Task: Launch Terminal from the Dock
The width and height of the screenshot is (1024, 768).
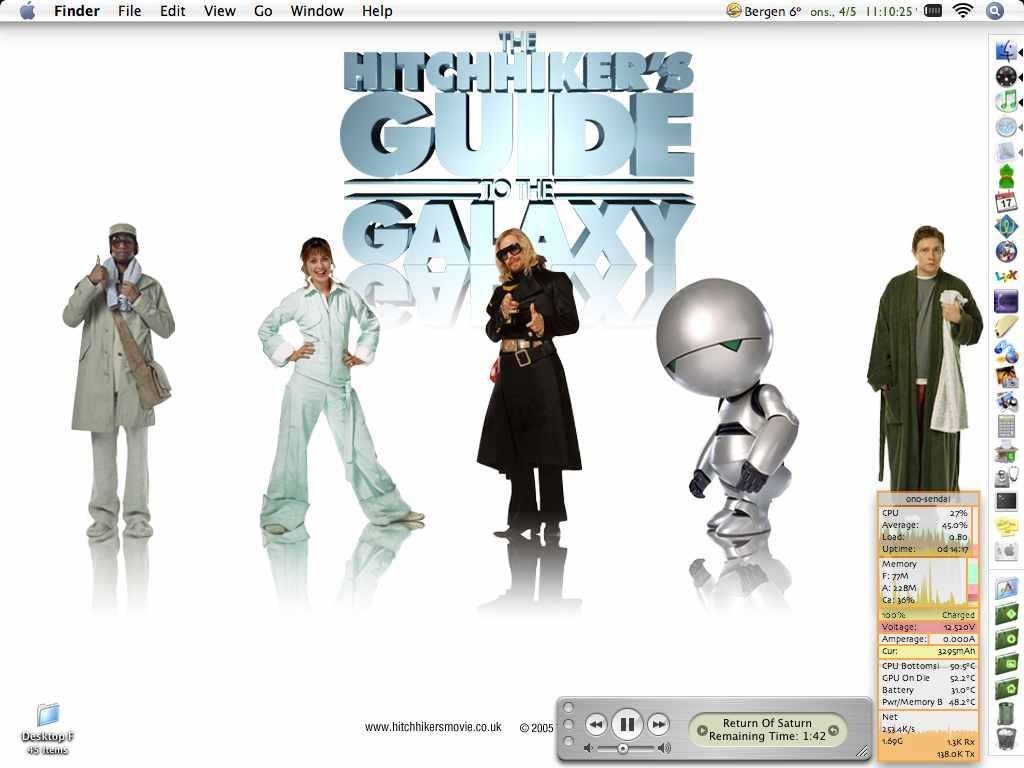Action: click(x=1006, y=502)
